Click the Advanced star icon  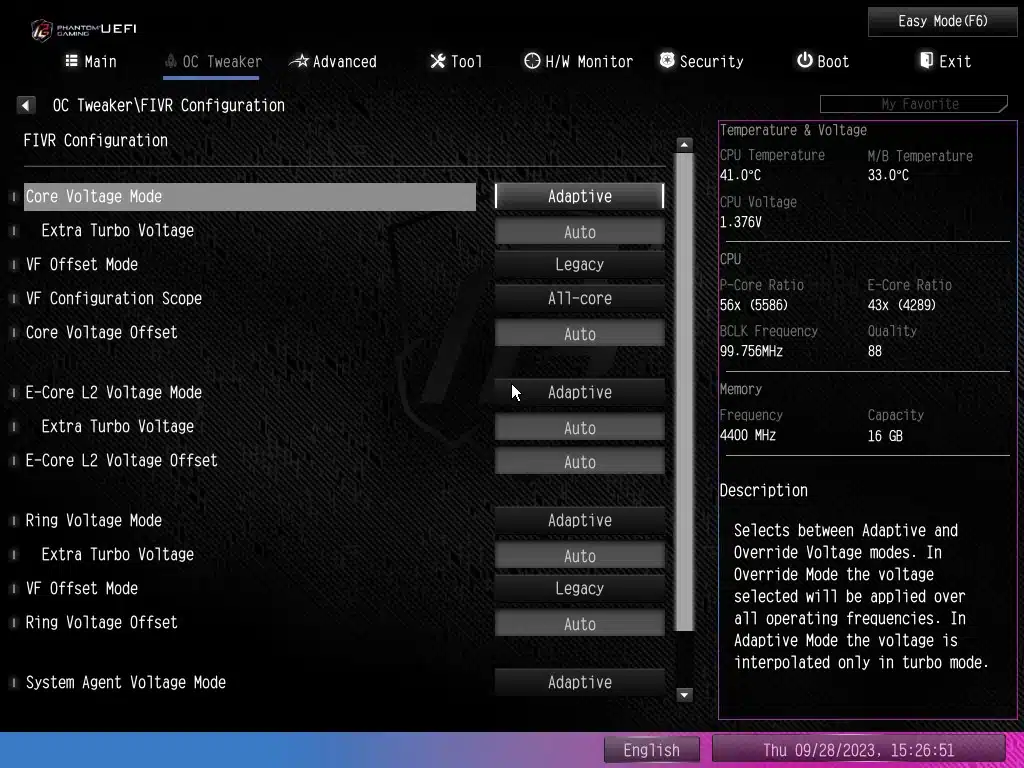(x=299, y=61)
